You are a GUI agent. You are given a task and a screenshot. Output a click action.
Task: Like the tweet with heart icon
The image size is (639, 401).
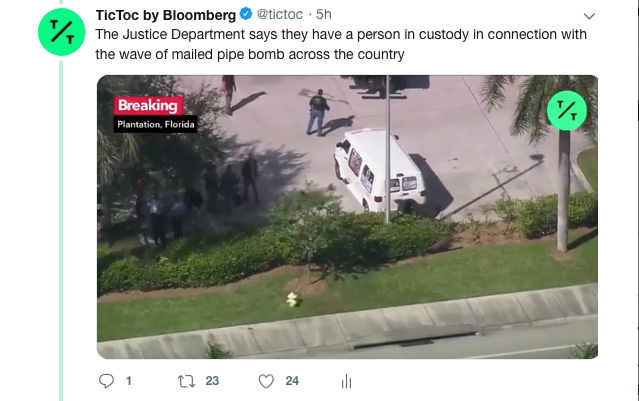(x=266, y=381)
